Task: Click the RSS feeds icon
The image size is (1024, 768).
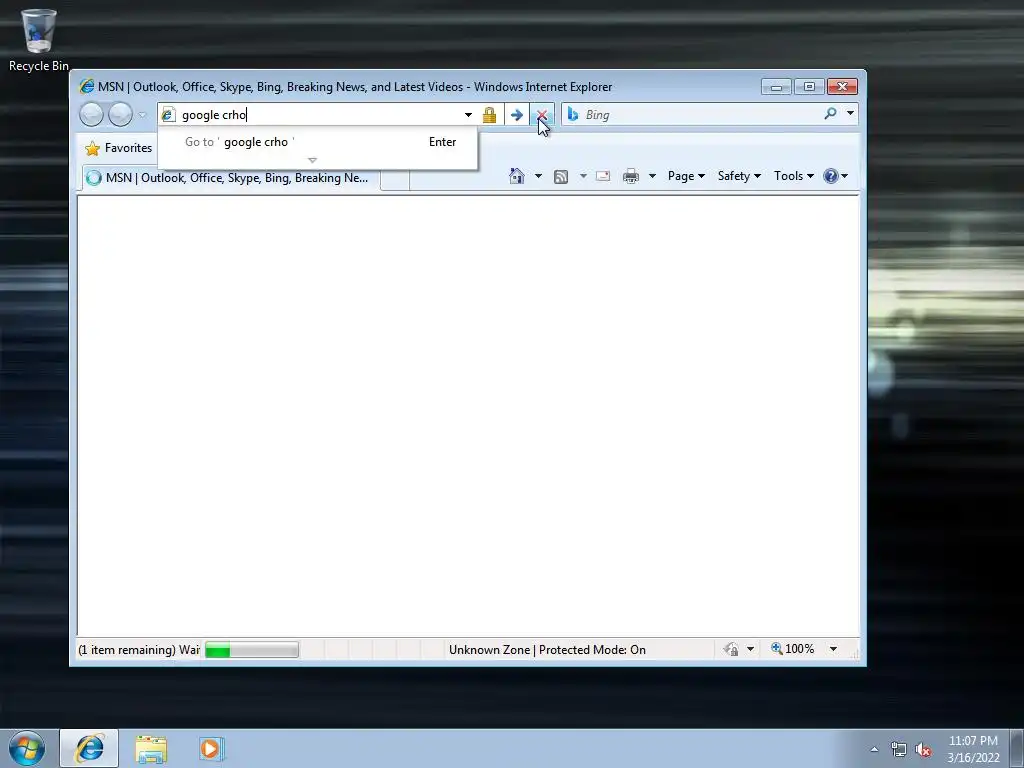Action: coord(560,176)
